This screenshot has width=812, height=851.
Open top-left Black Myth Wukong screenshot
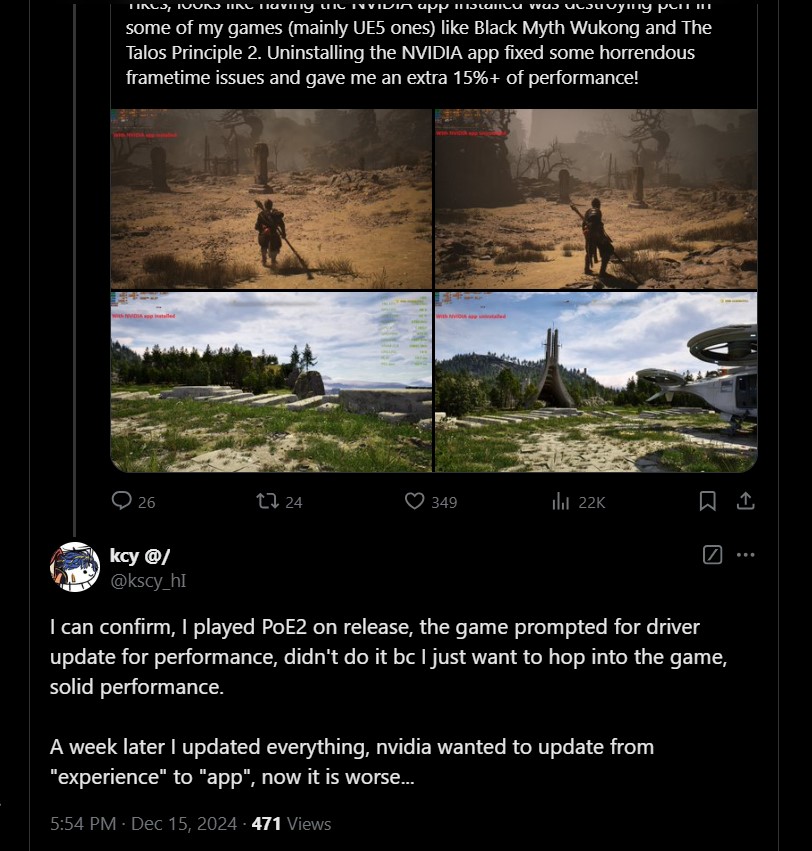point(271,199)
